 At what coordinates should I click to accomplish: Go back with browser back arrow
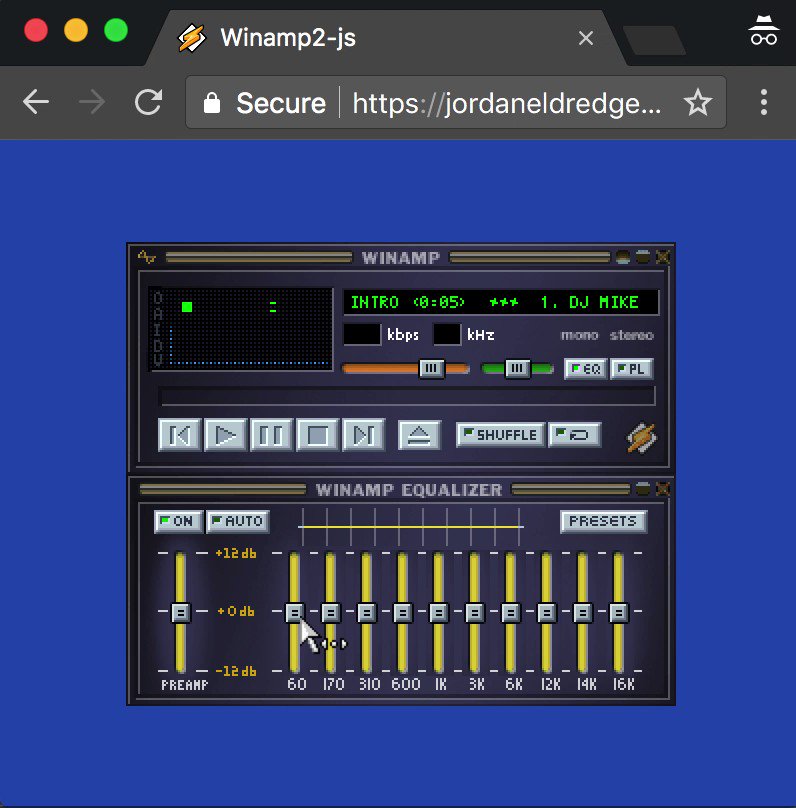[x=36, y=102]
